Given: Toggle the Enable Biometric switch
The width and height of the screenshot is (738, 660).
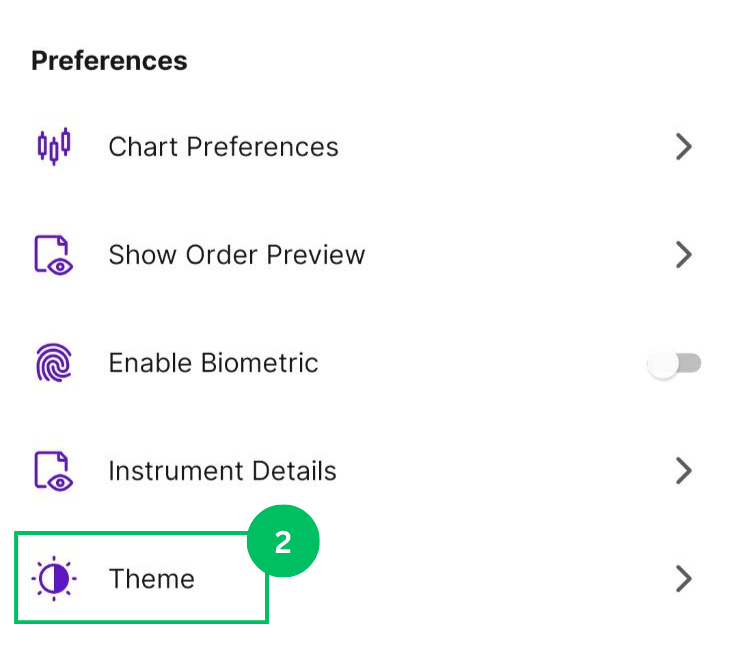Looking at the screenshot, I should pyautogui.click(x=675, y=364).
